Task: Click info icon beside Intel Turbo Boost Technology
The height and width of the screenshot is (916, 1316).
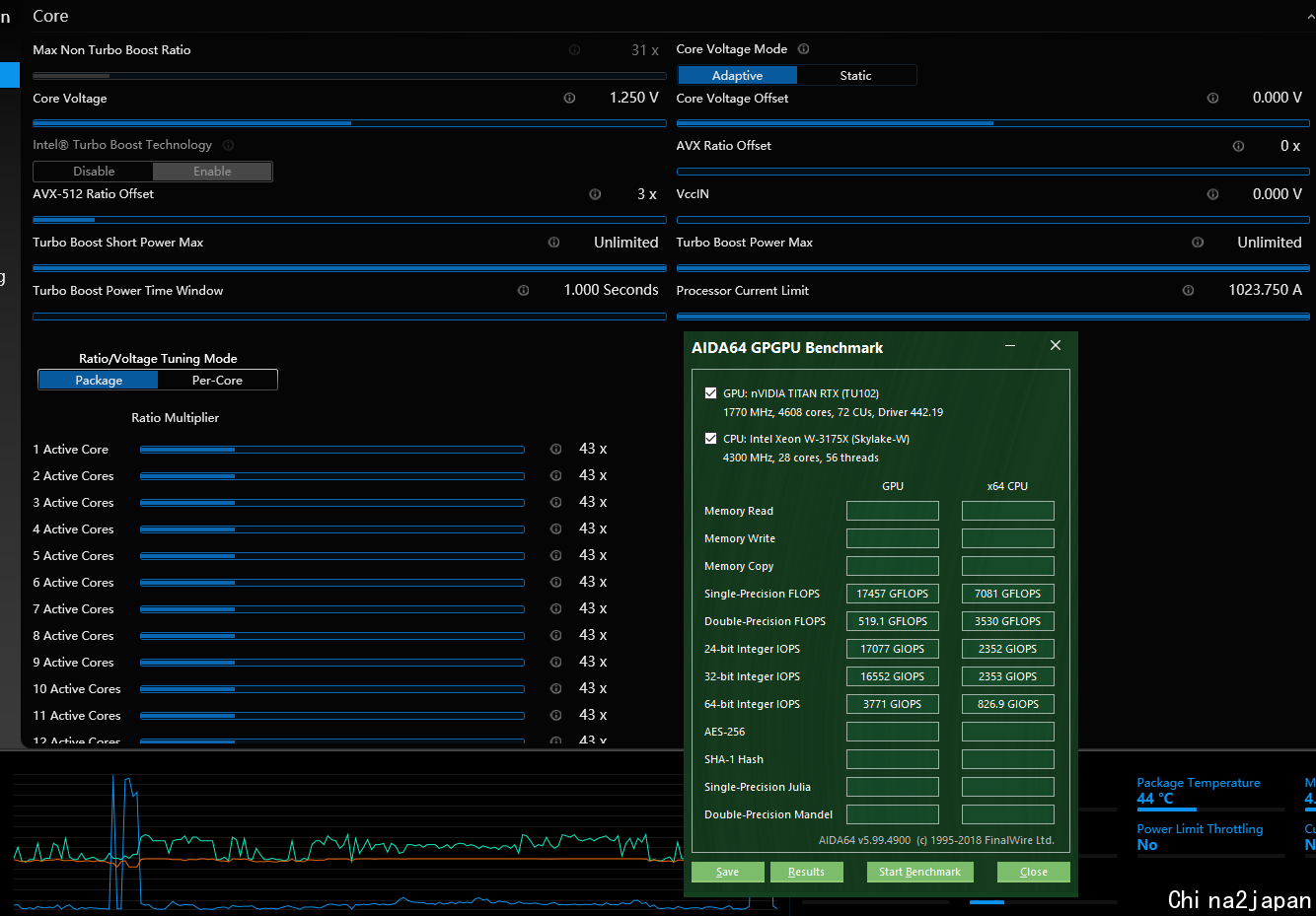Action: point(228,145)
